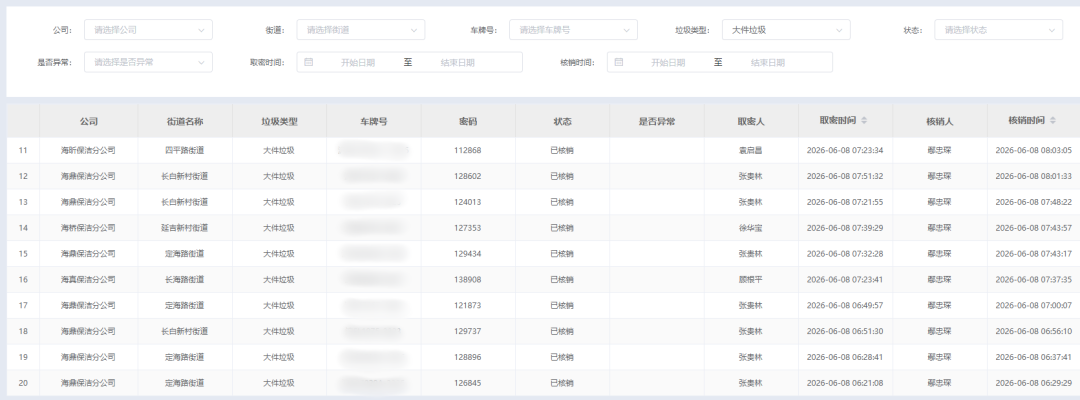Click the 状态 column header

(x=562, y=121)
